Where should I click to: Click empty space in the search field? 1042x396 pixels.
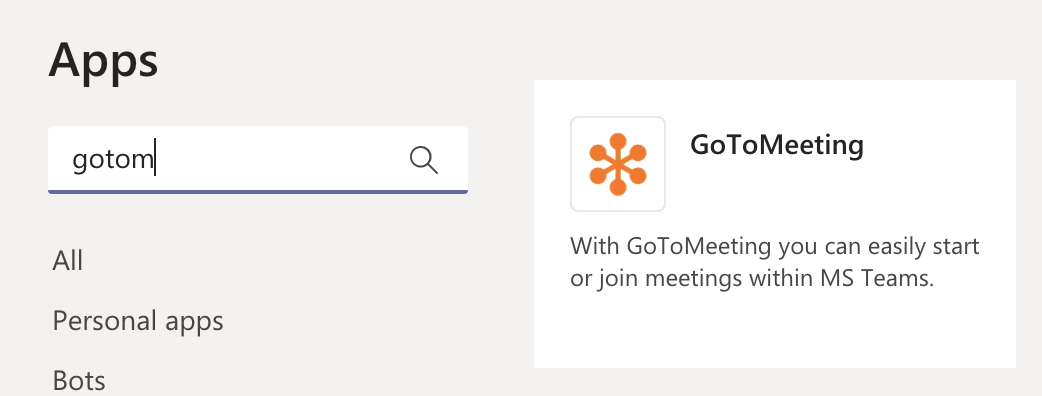(279, 159)
